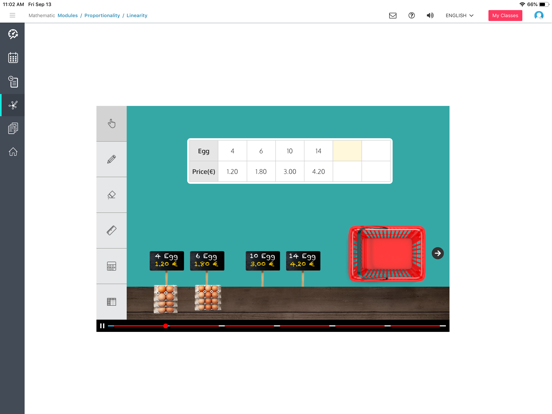Image resolution: width=552 pixels, height=414 pixels.
Task: Click the Proportionality breadcrumb link
Action: [x=102, y=15]
